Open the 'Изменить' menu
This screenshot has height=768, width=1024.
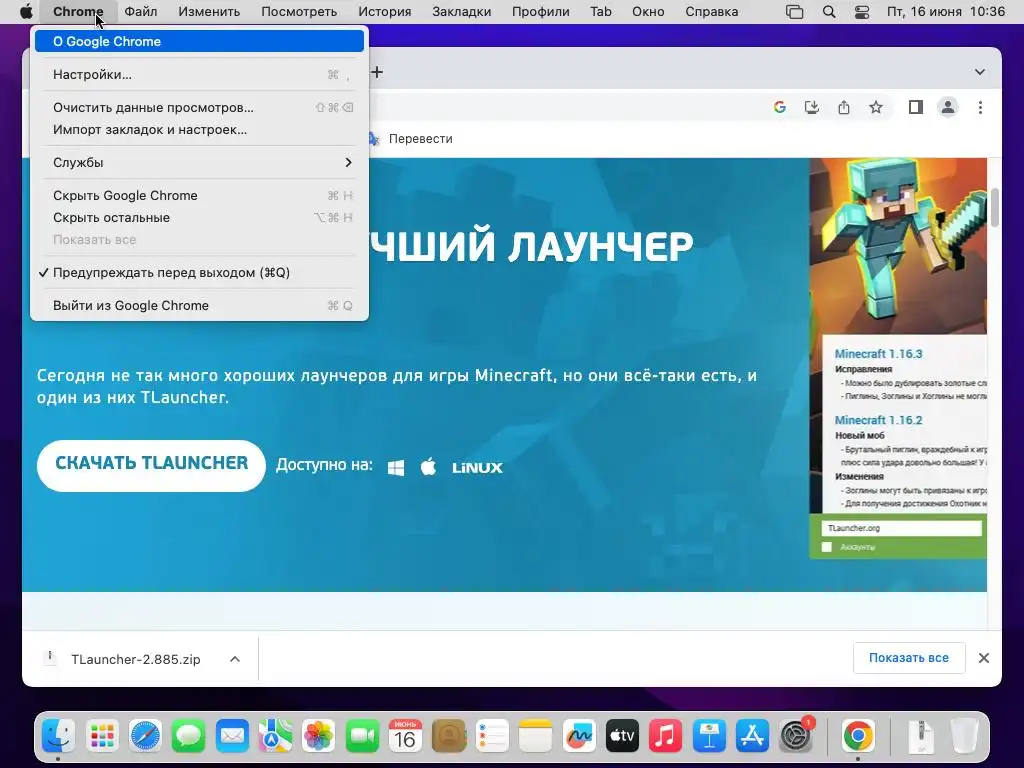(209, 12)
